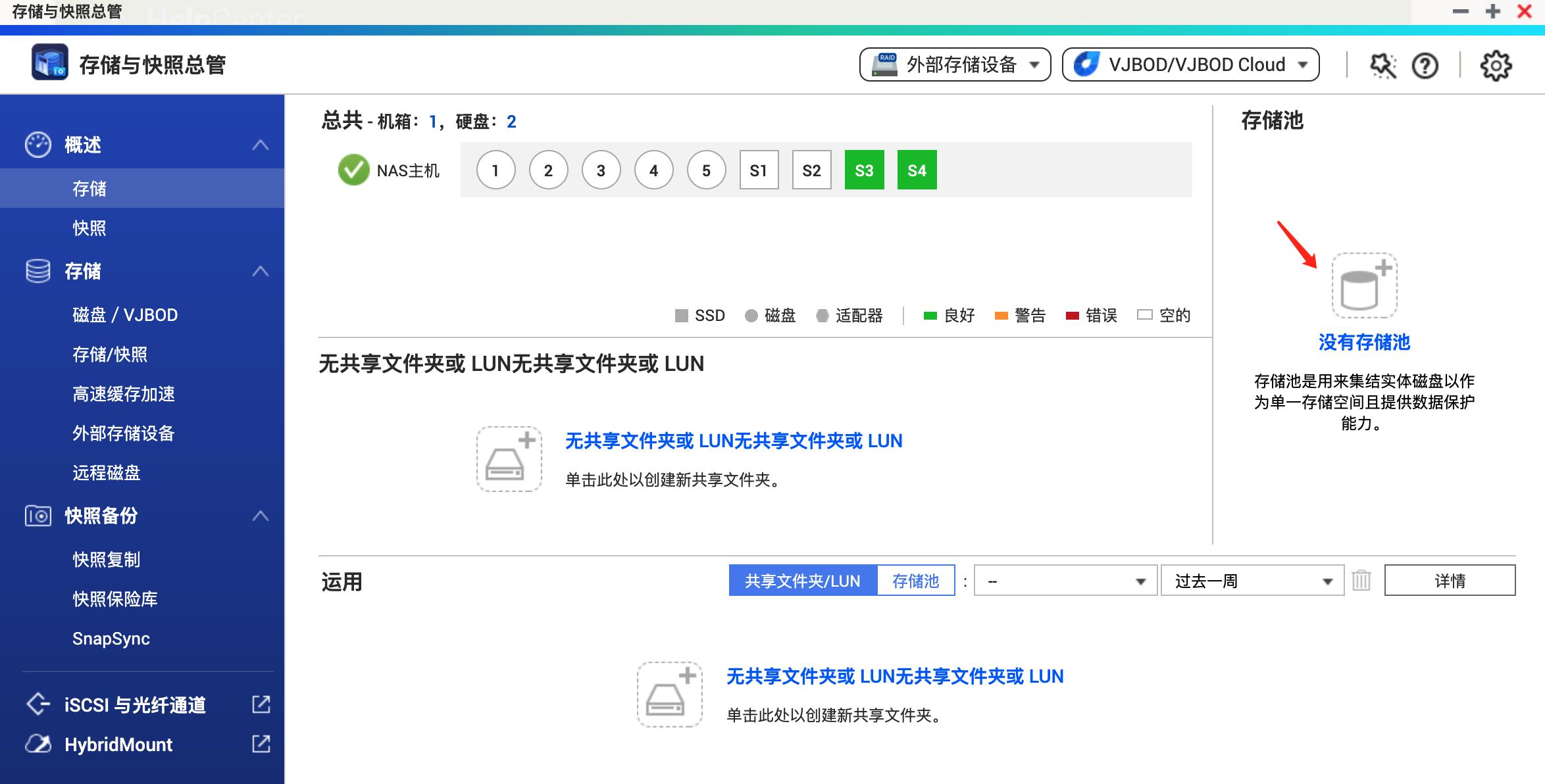Screen dimensions: 1545x784
Task: Collapse the 存储 sidebar section
Action: click(261, 272)
